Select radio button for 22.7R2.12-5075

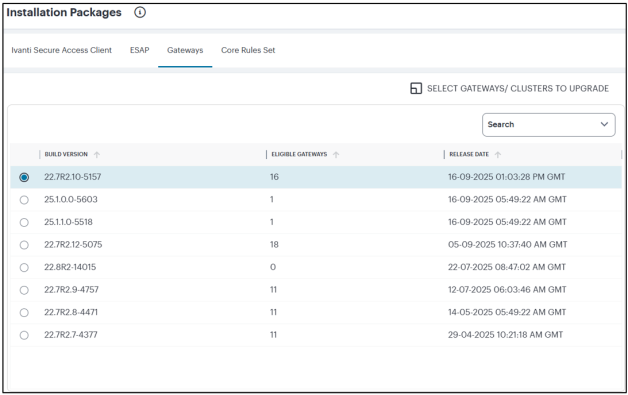[x=24, y=245]
